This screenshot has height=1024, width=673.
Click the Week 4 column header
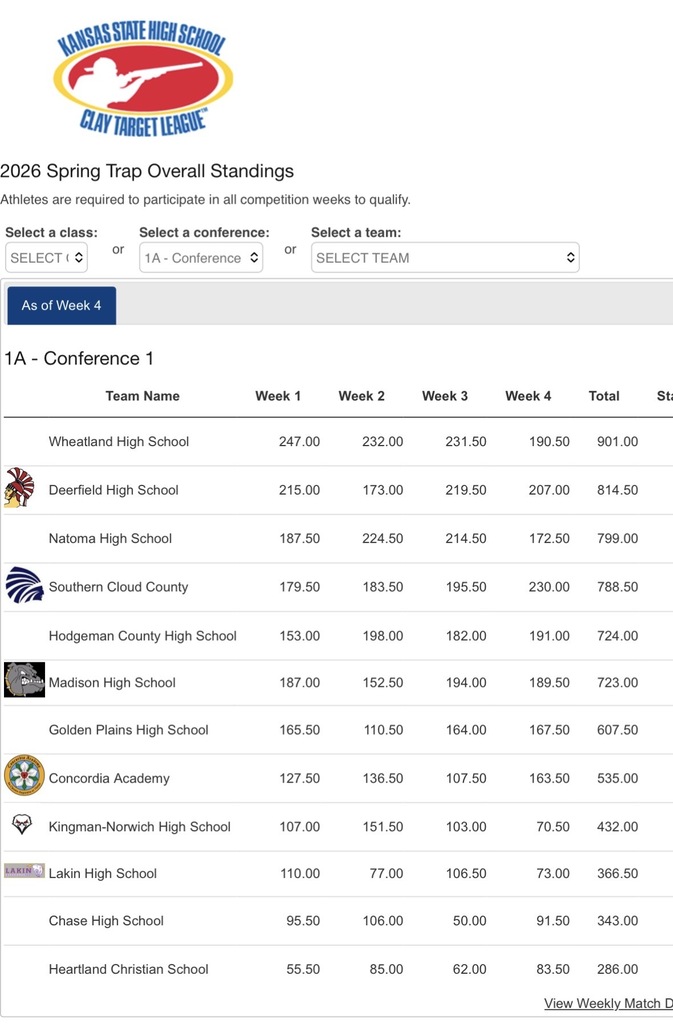point(528,396)
